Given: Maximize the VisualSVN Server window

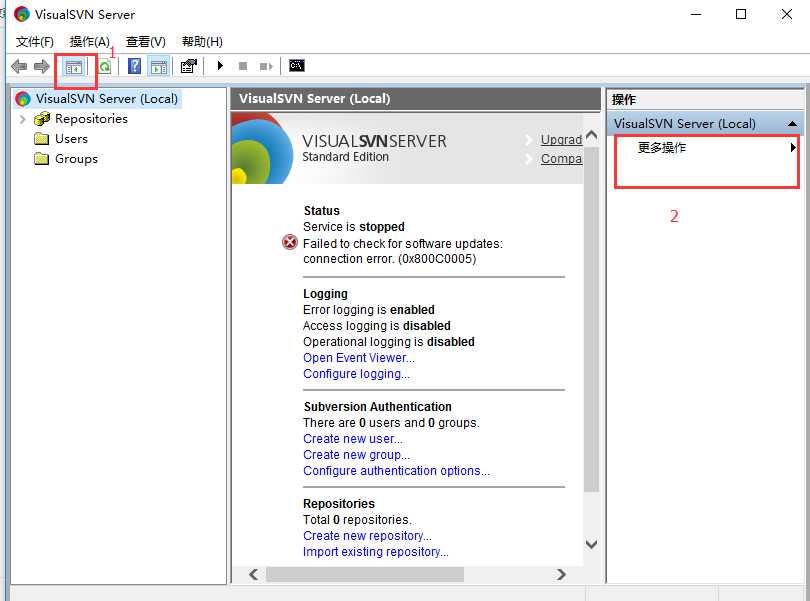Looking at the screenshot, I should [741, 14].
